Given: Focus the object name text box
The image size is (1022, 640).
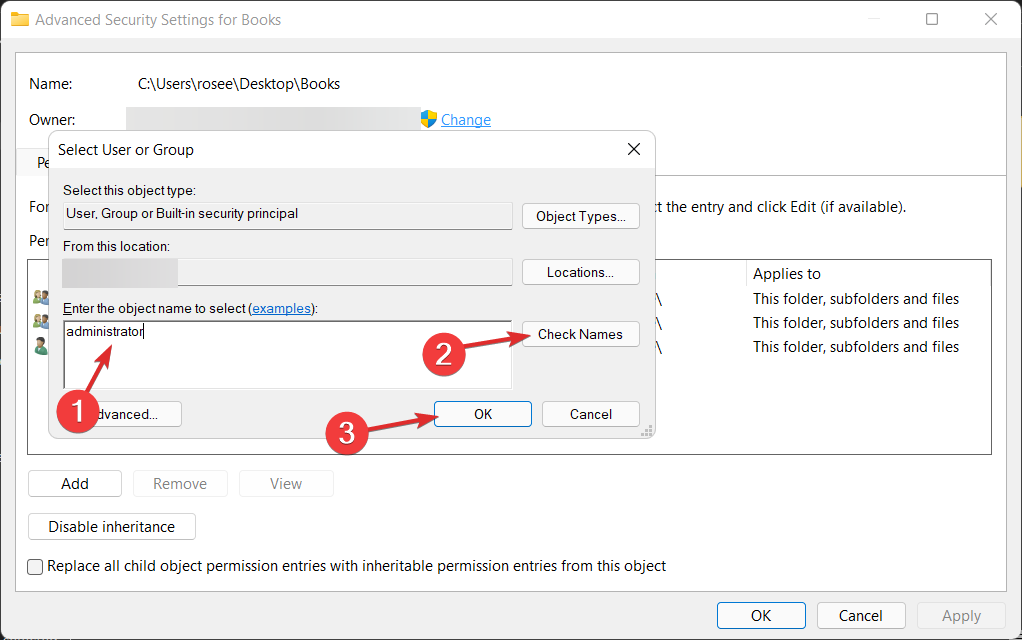Looking at the screenshot, I should (287, 354).
